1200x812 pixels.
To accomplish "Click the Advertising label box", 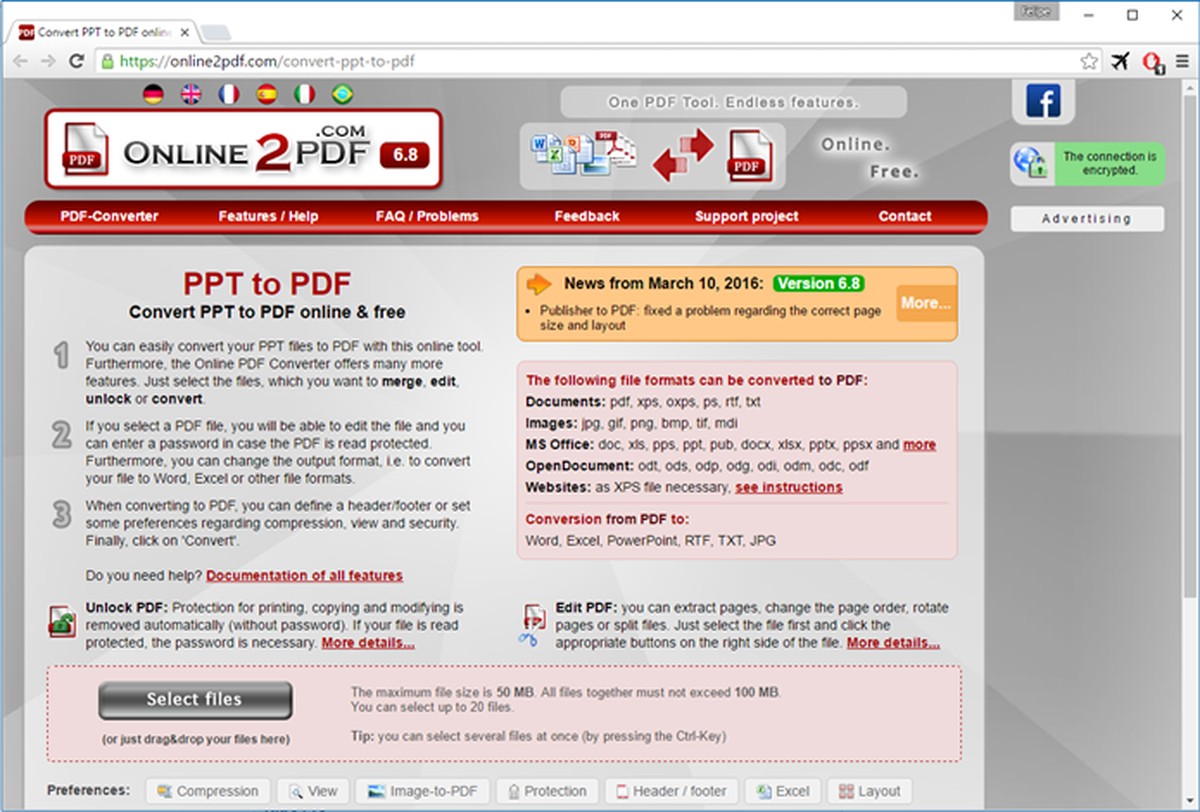I will [x=1087, y=219].
